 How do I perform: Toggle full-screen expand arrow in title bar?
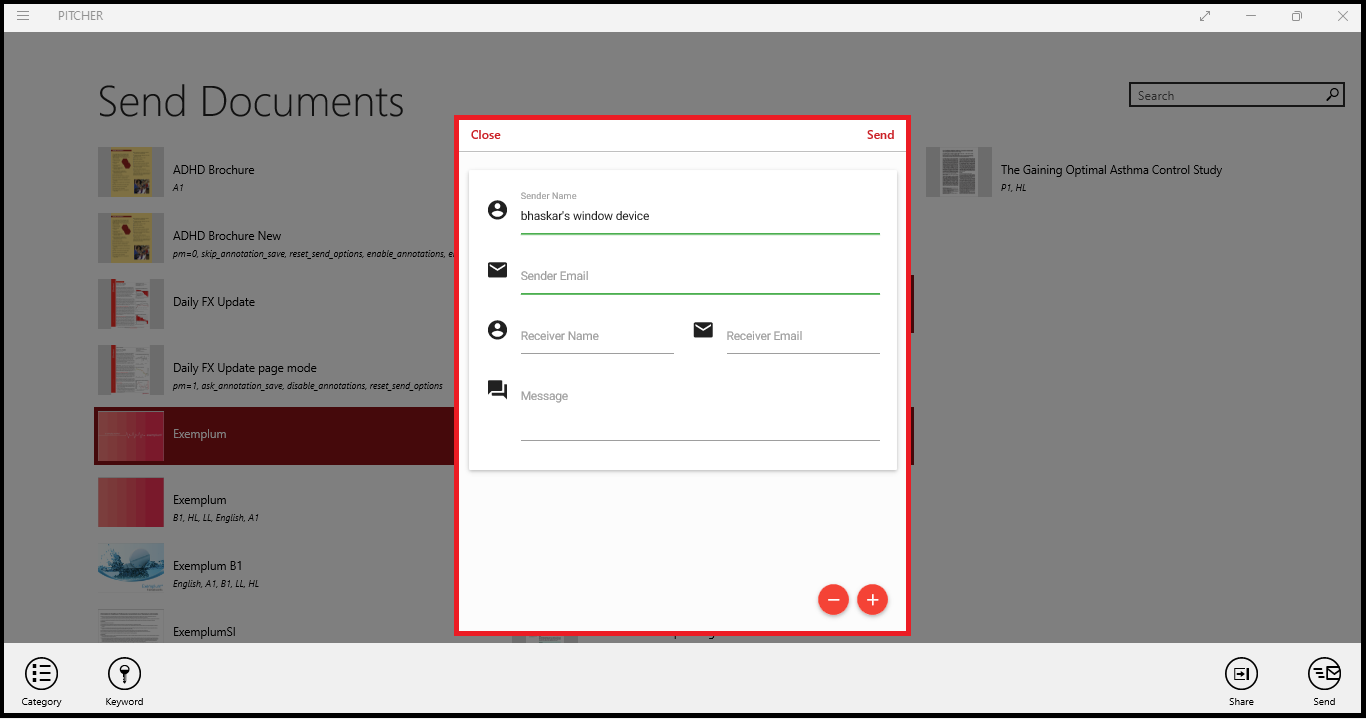pyautogui.click(x=1205, y=16)
